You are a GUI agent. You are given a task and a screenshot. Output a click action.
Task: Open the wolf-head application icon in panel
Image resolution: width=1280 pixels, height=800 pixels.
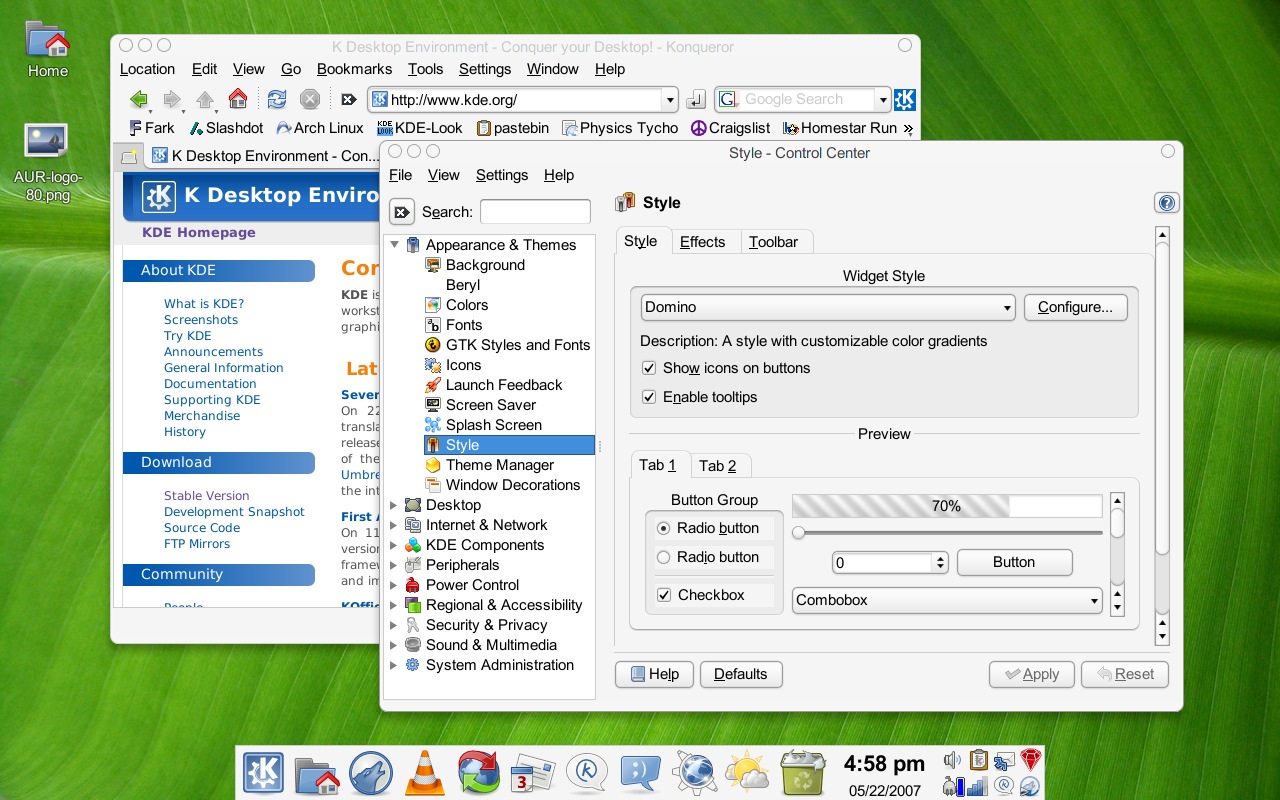point(371,773)
